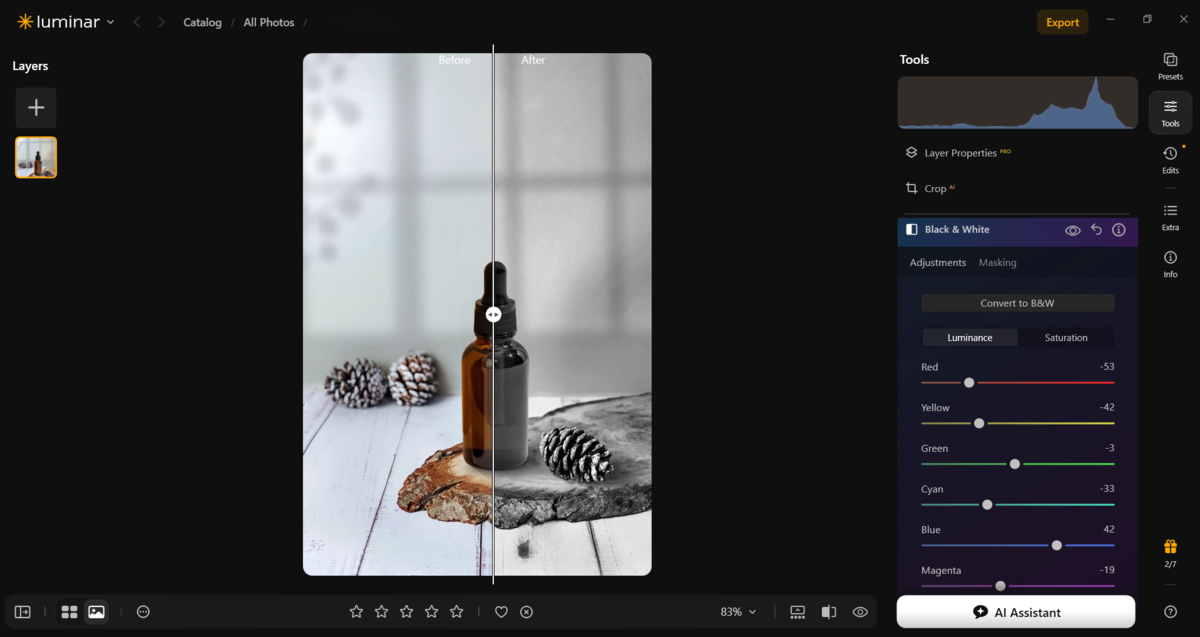1200x637 pixels.
Task: Select the Luminance tab
Action: click(x=969, y=338)
